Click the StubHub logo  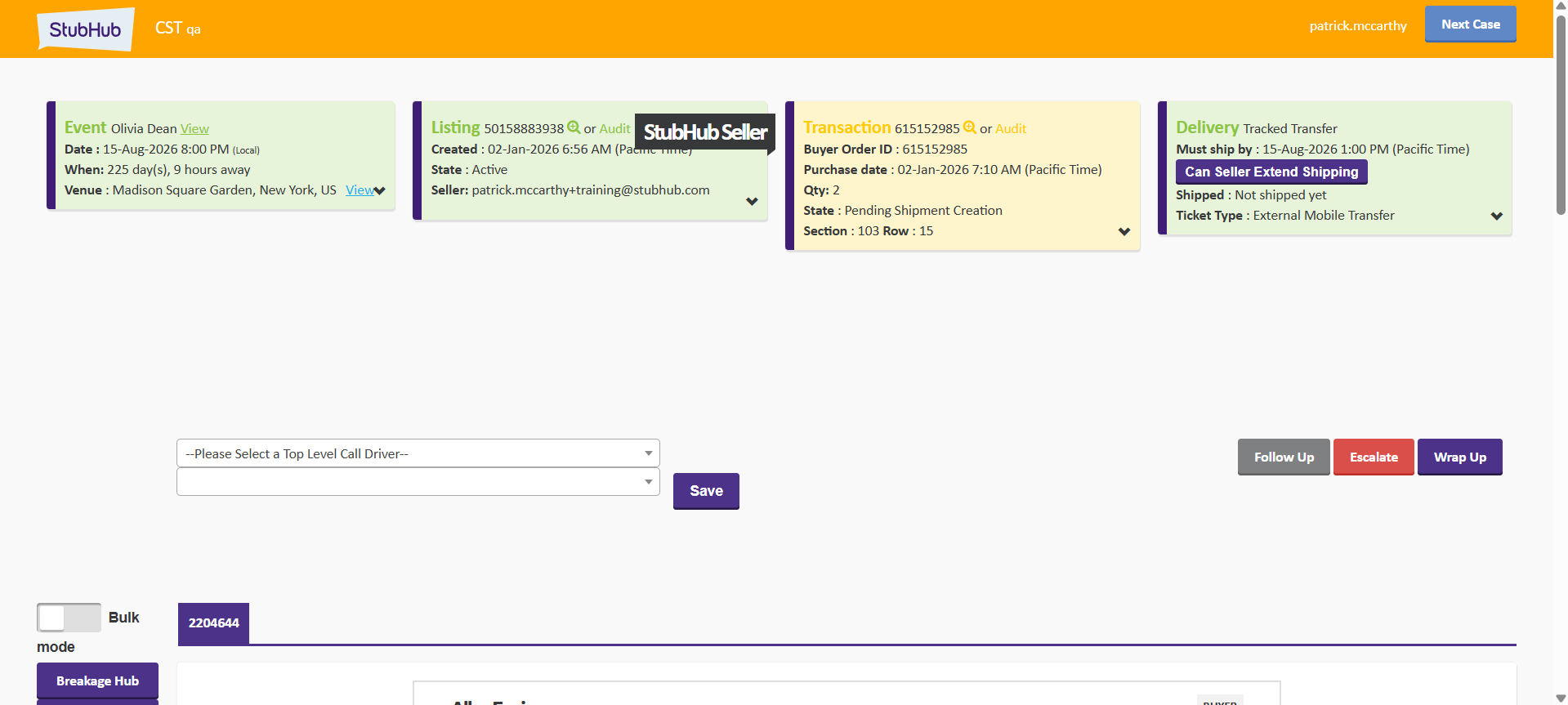[85, 29]
